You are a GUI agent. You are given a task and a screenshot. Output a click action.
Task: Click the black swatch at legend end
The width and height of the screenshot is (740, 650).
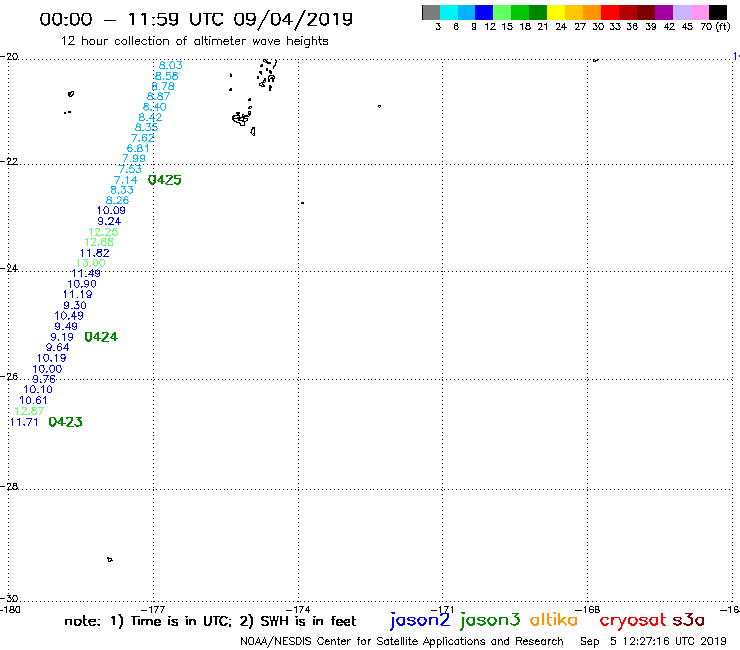point(717,12)
